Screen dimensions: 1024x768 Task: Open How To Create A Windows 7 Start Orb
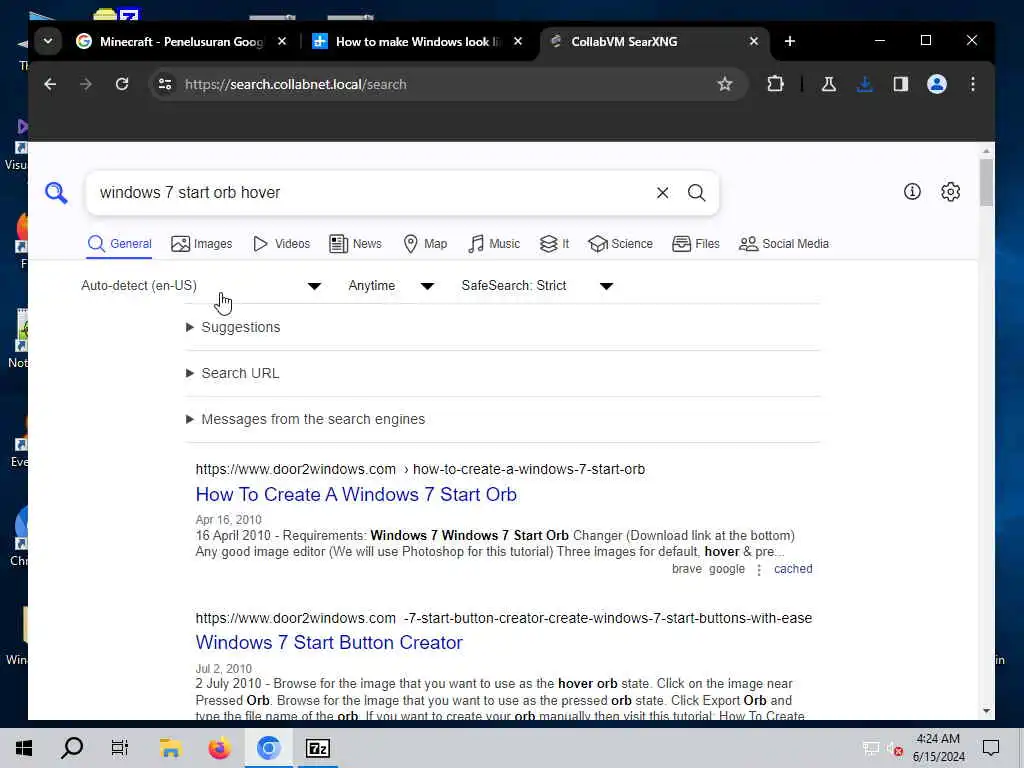[x=356, y=494]
